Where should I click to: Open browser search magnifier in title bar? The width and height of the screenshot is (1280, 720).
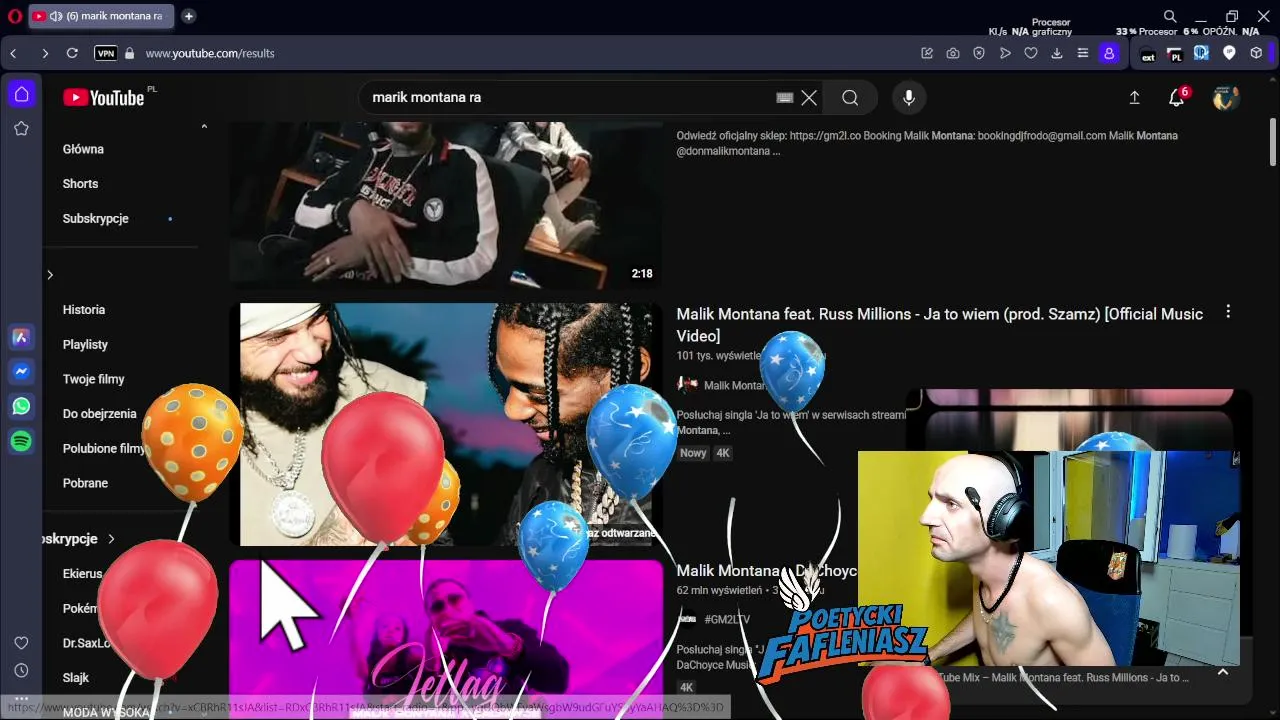(x=1170, y=16)
